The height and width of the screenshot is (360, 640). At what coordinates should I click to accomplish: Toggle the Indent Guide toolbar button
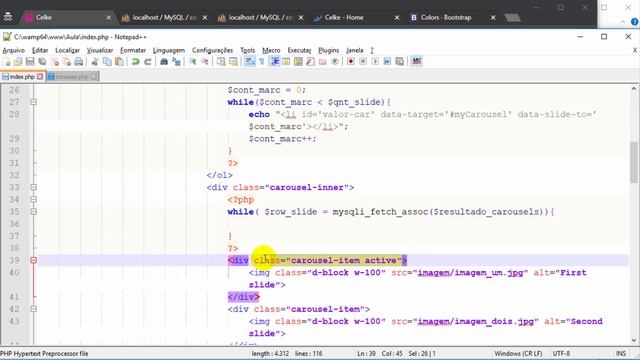pos(275,61)
